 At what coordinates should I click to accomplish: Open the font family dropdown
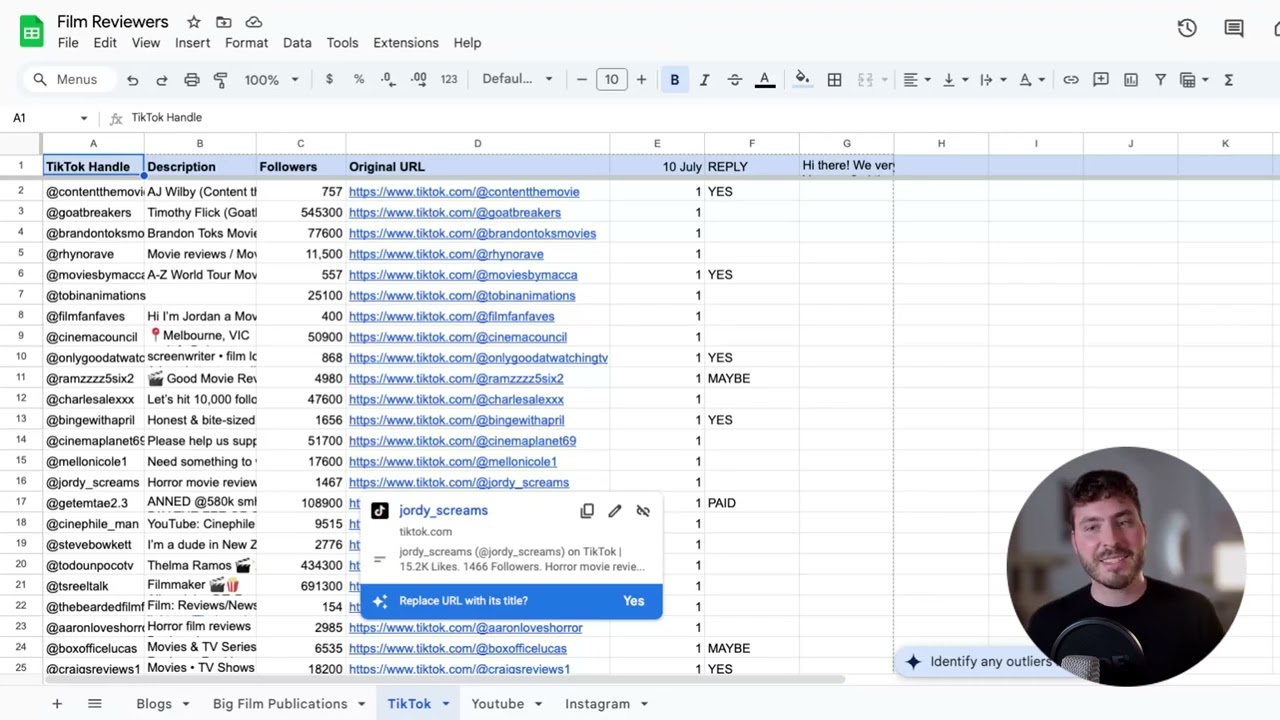point(517,79)
